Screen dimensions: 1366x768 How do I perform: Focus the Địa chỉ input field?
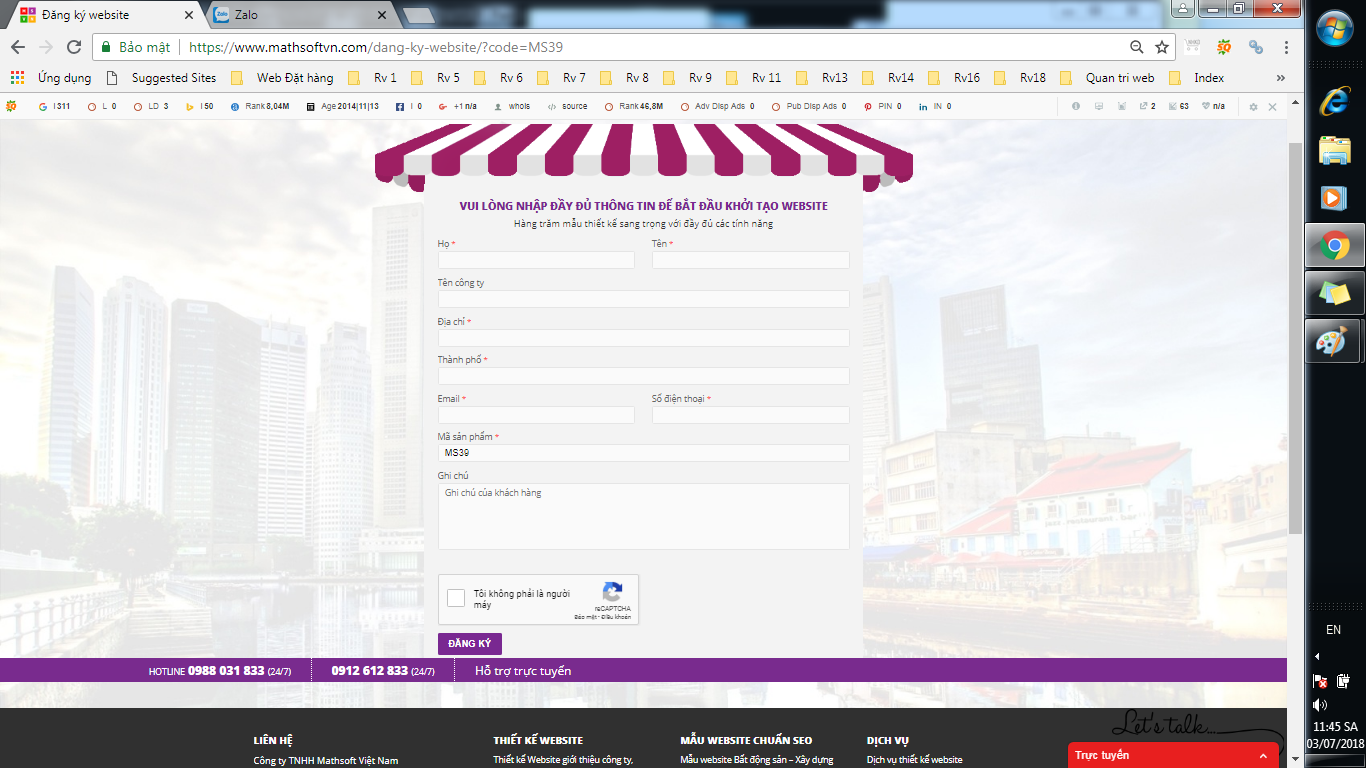coord(644,338)
